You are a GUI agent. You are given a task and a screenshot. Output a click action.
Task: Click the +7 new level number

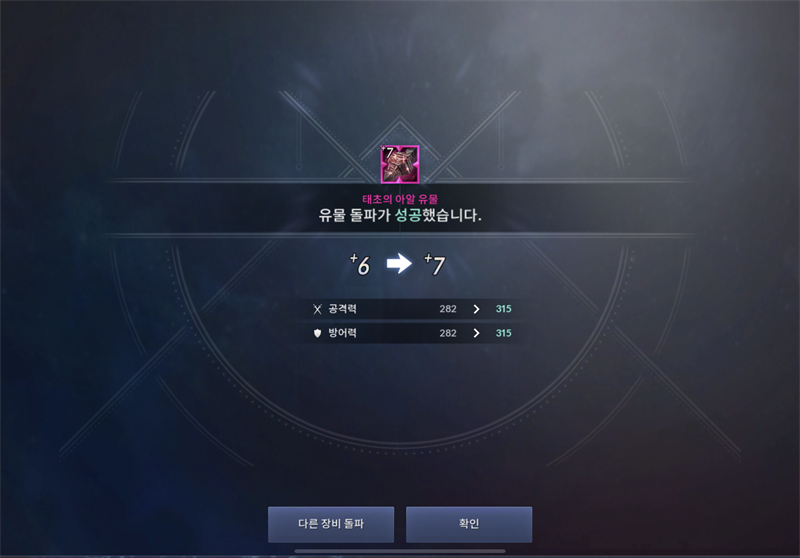tap(435, 264)
